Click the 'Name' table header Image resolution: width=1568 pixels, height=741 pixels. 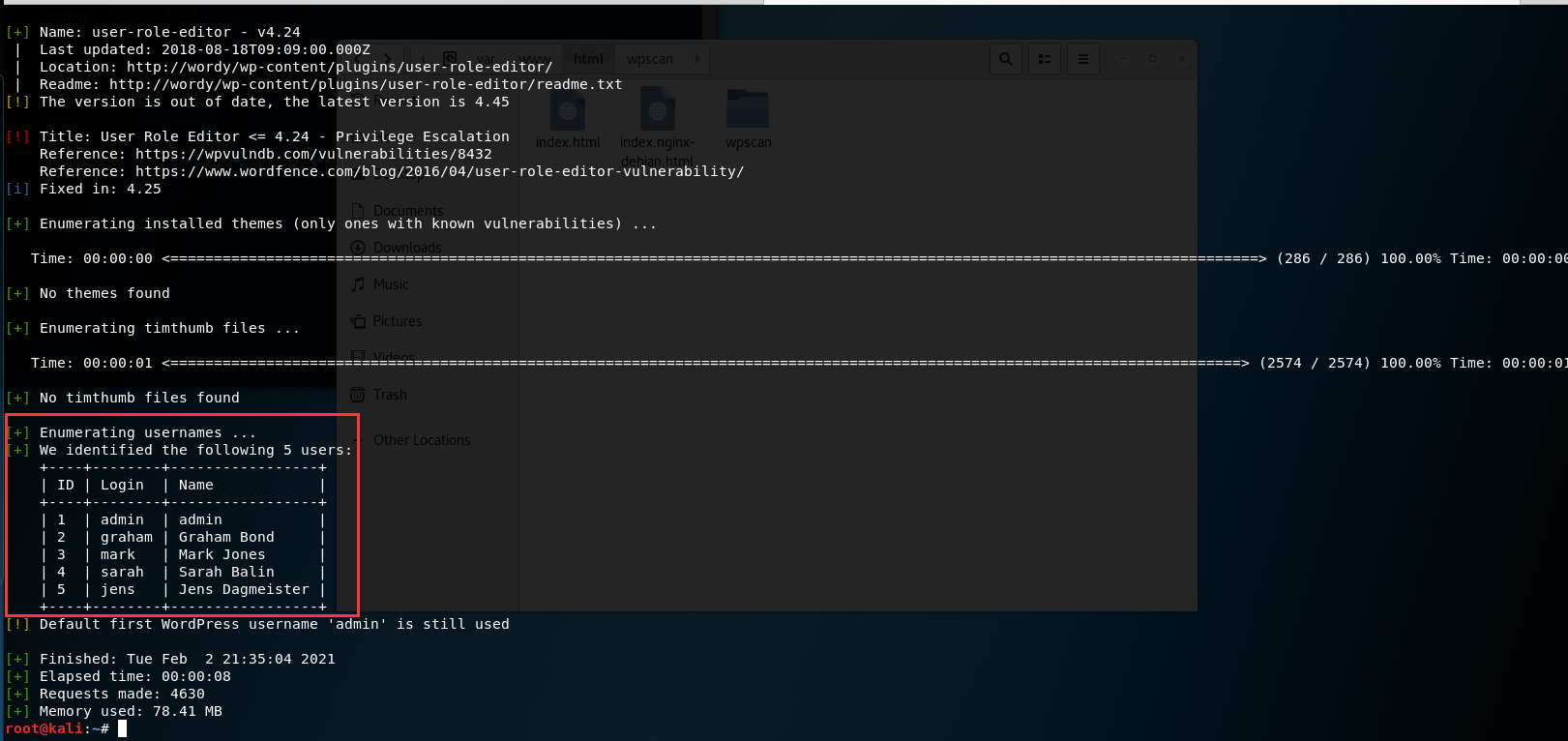(196, 485)
